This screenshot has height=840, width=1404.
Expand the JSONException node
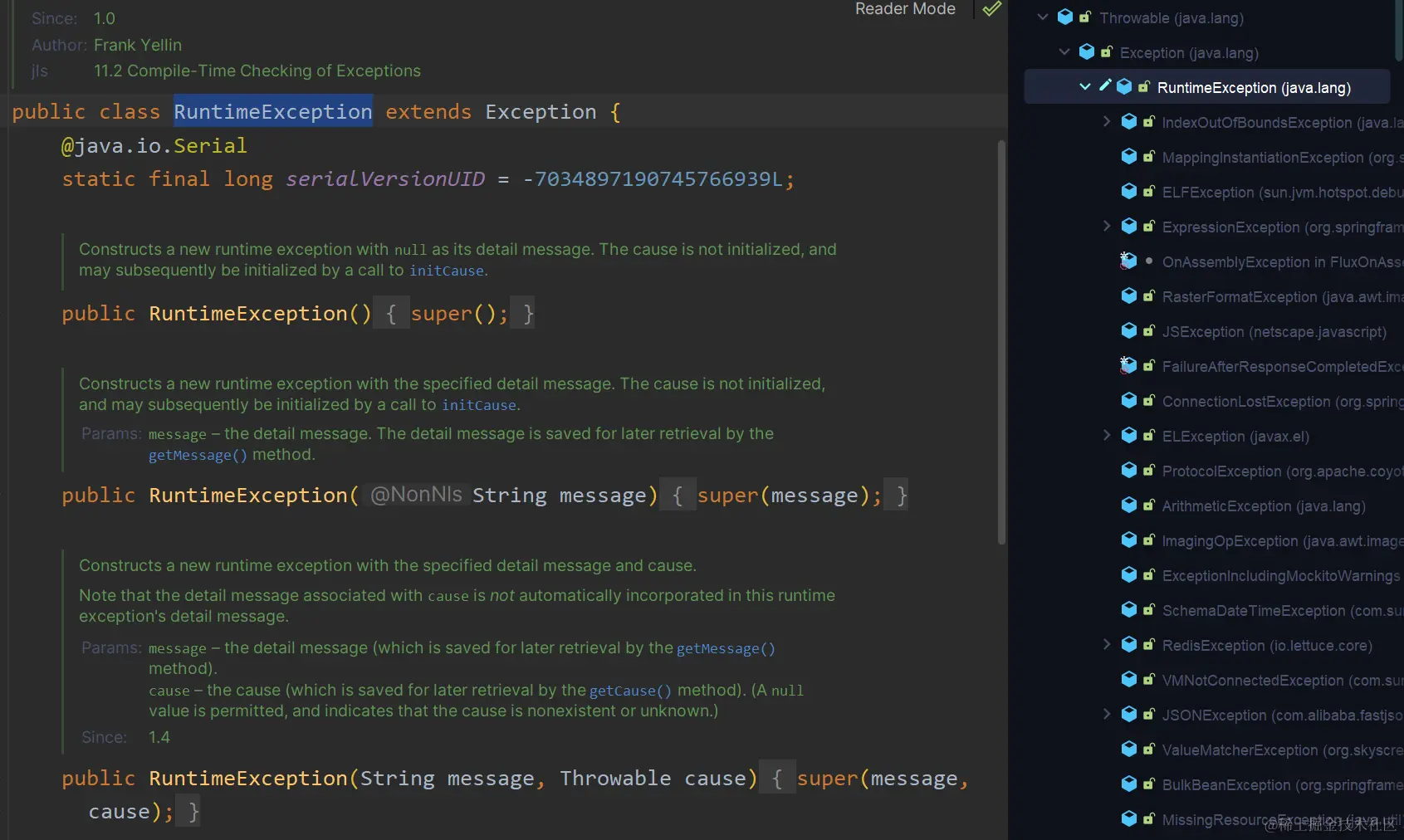click(x=1106, y=714)
